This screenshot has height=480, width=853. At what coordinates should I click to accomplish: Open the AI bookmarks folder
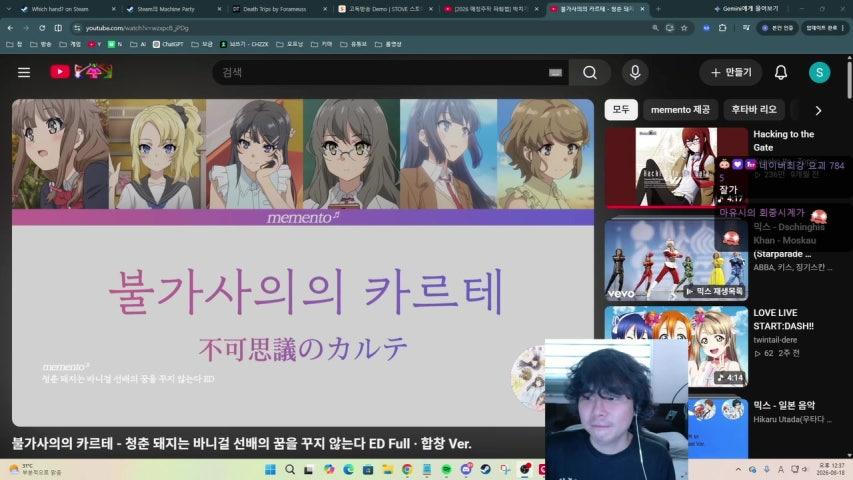[138, 44]
